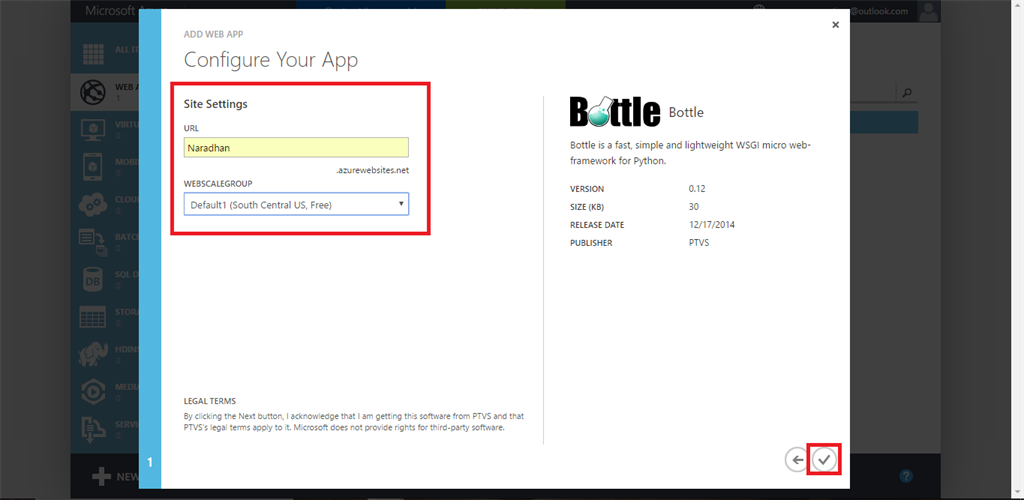Click the release date '12/17/2014'
This screenshot has width=1024, height=500.
pos(712,225)
